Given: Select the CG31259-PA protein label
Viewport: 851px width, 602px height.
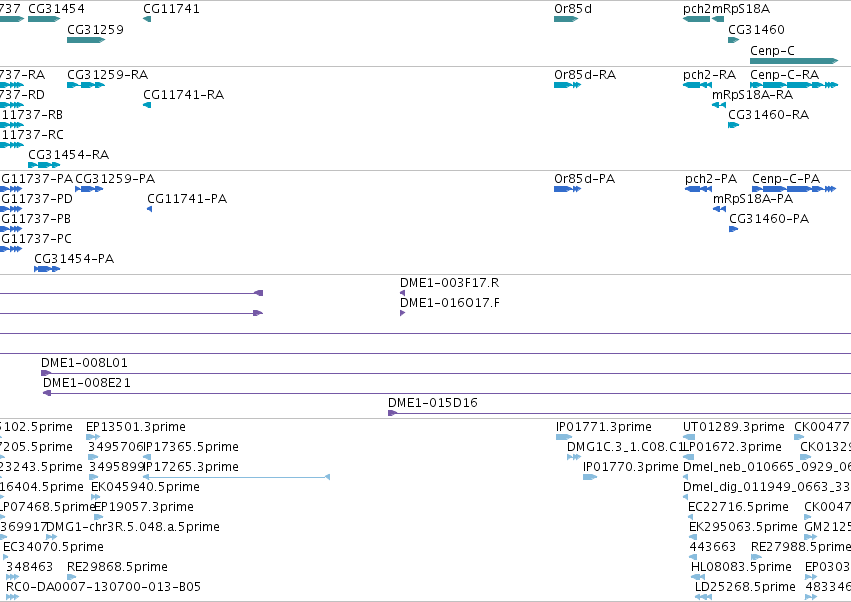Looking at the screenshot, I should pos(115,179).
